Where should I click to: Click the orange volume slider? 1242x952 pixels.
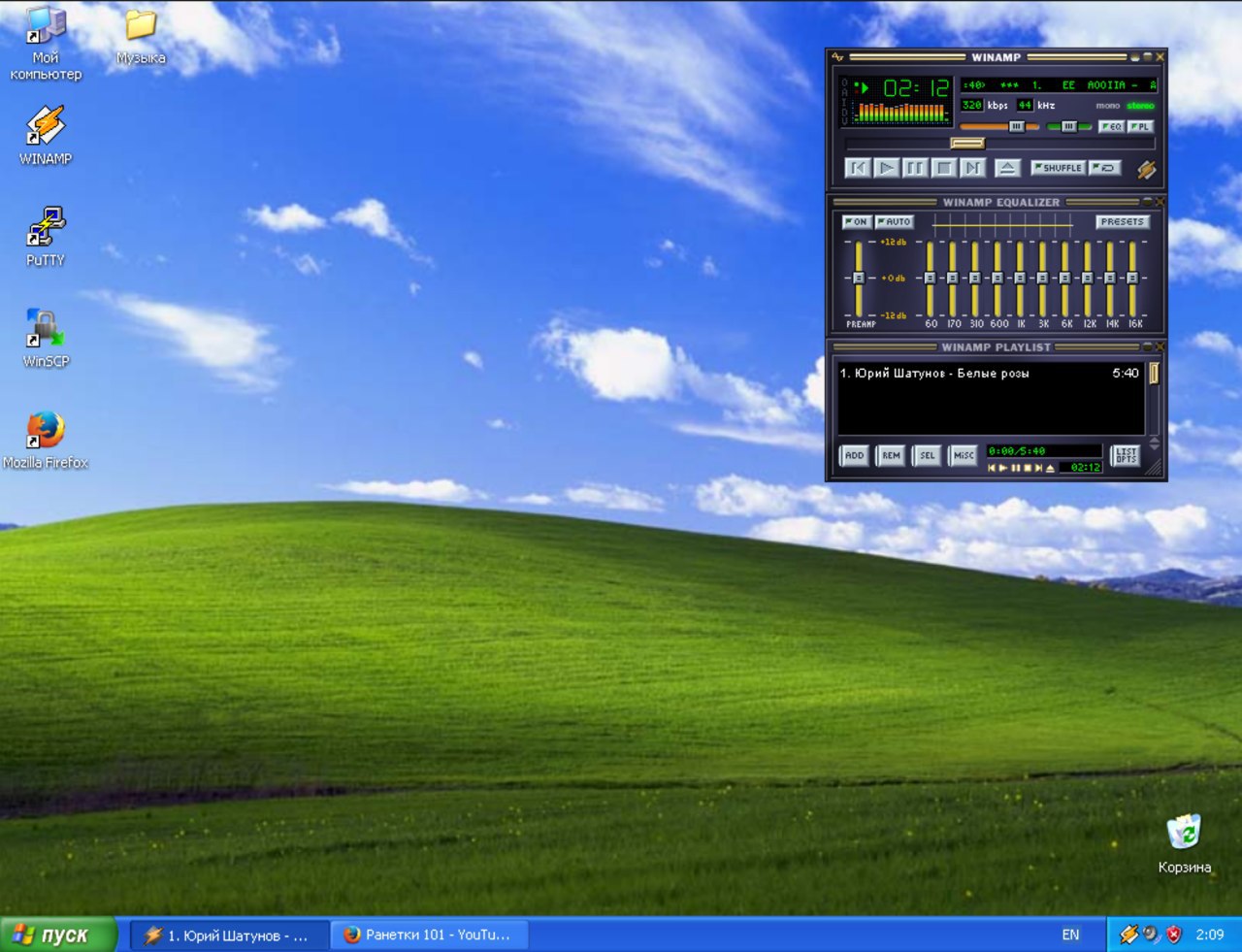pos(999,126)
